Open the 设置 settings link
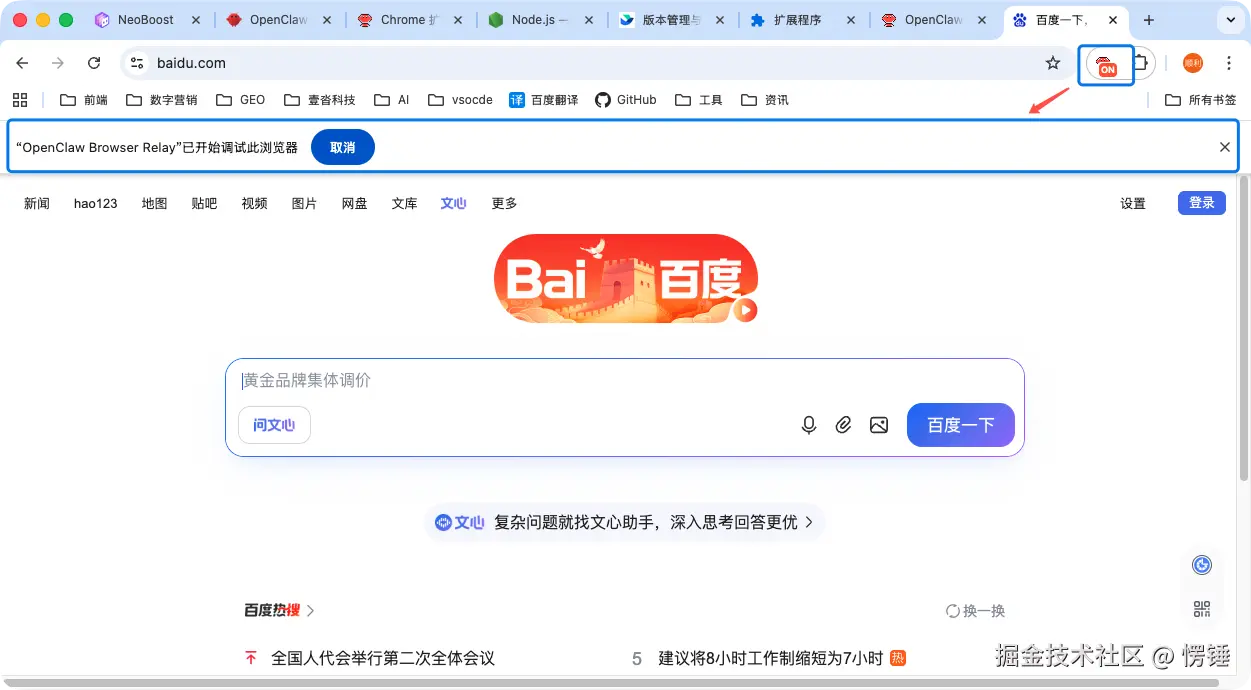 tap(1133, 203)
